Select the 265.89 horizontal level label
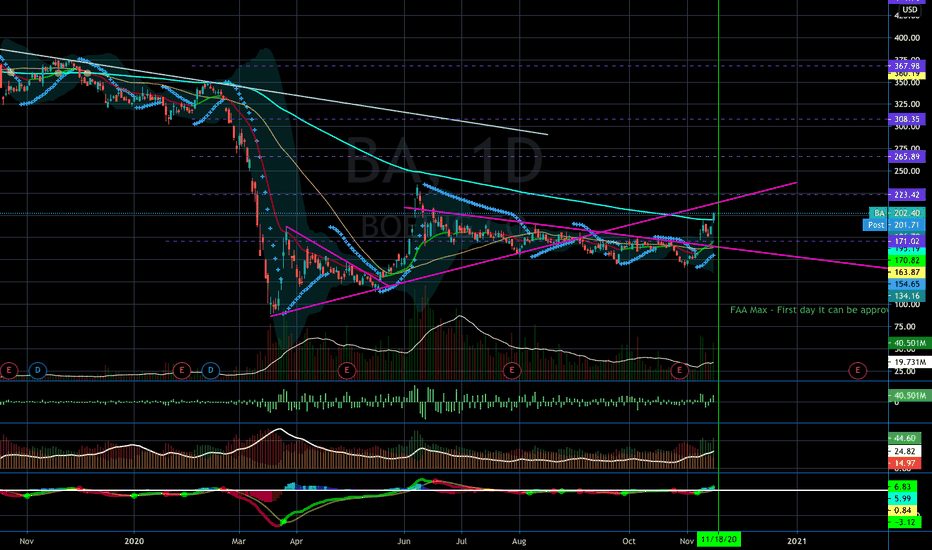932x550 pixels. 906,157
